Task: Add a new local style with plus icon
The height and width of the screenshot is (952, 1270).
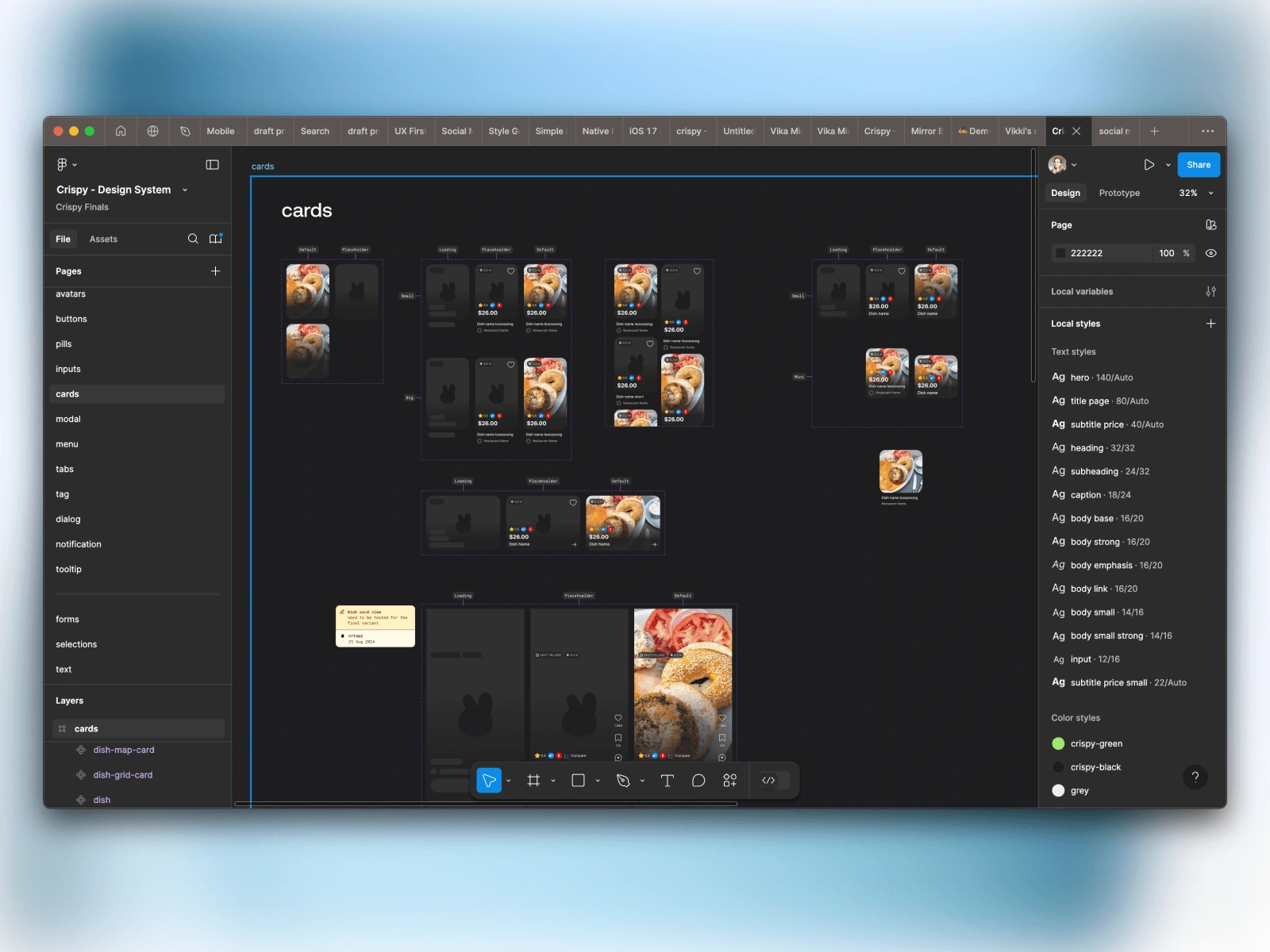Action: coord(1210,324)
